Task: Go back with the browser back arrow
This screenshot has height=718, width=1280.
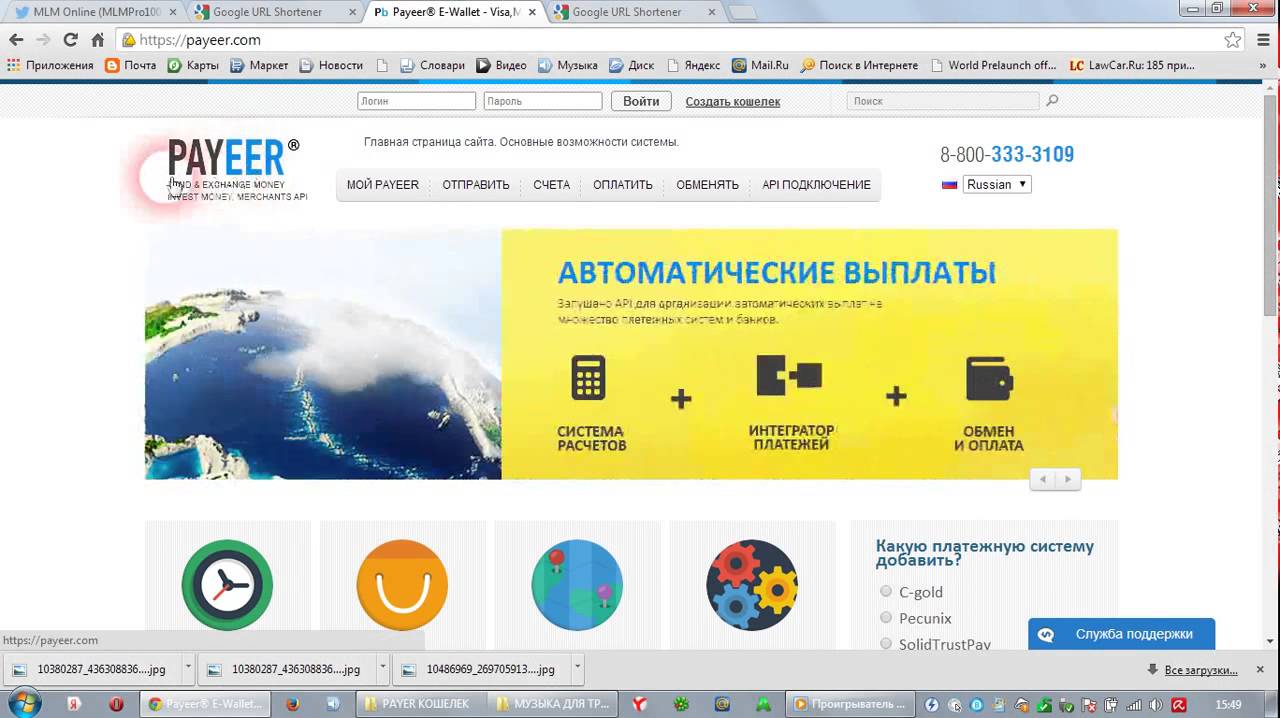Action: click(16, 40)
